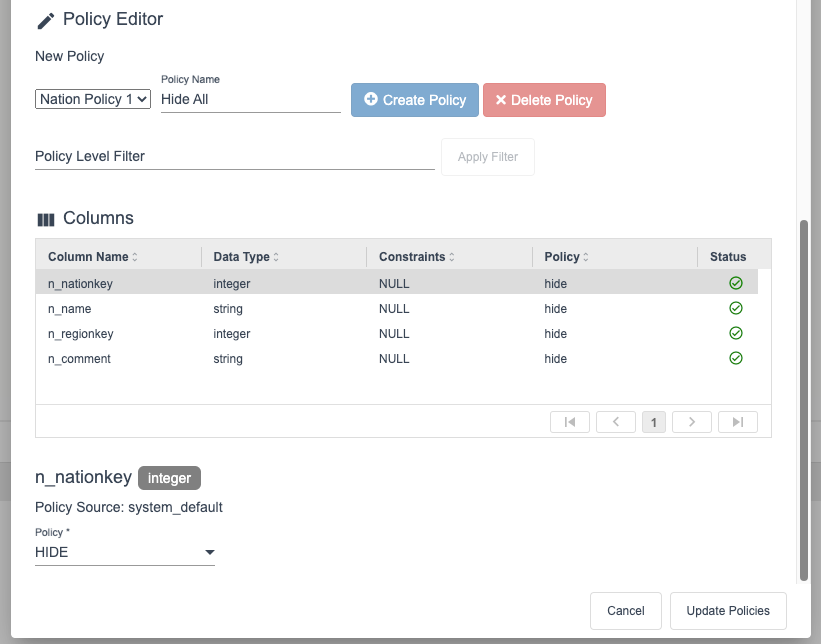Click status checkmark for n_nationkey row
Image resolution: width=821 pixels, height=644 pixels.
tap(736, 283)
